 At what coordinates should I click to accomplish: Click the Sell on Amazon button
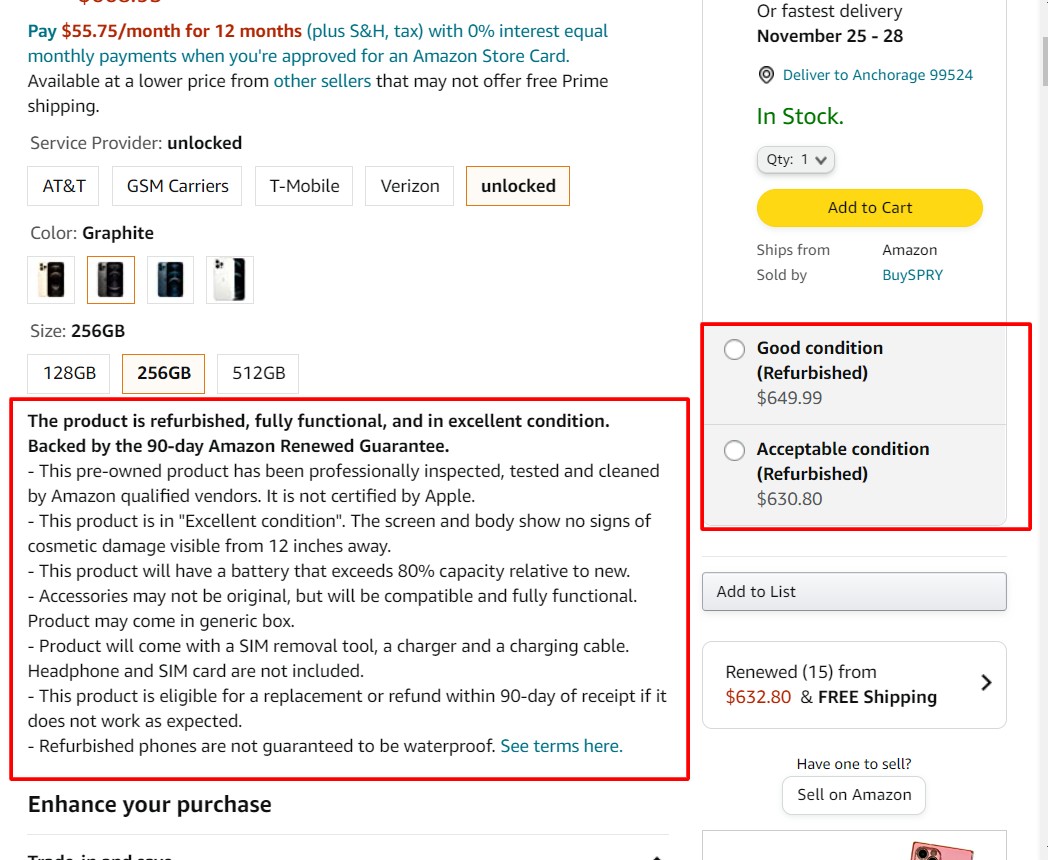(x=854, y=795)
